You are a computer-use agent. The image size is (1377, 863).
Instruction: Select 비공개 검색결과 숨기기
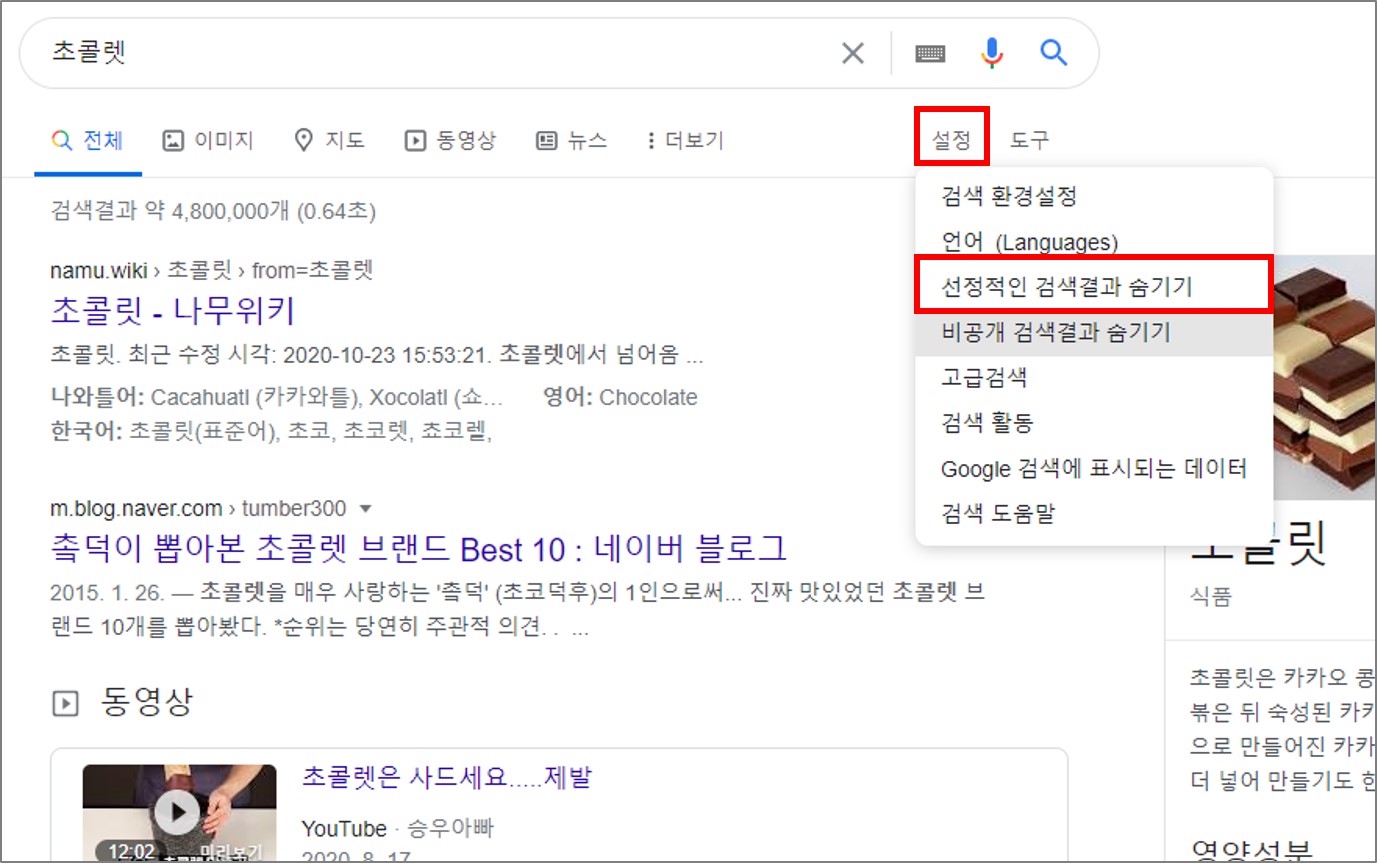pos(1094,333)
